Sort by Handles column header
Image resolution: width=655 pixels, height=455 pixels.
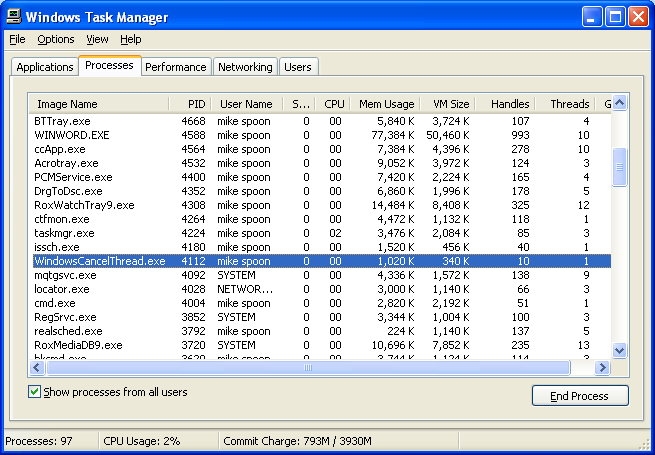pyautogui.click(x=505, y=104)
